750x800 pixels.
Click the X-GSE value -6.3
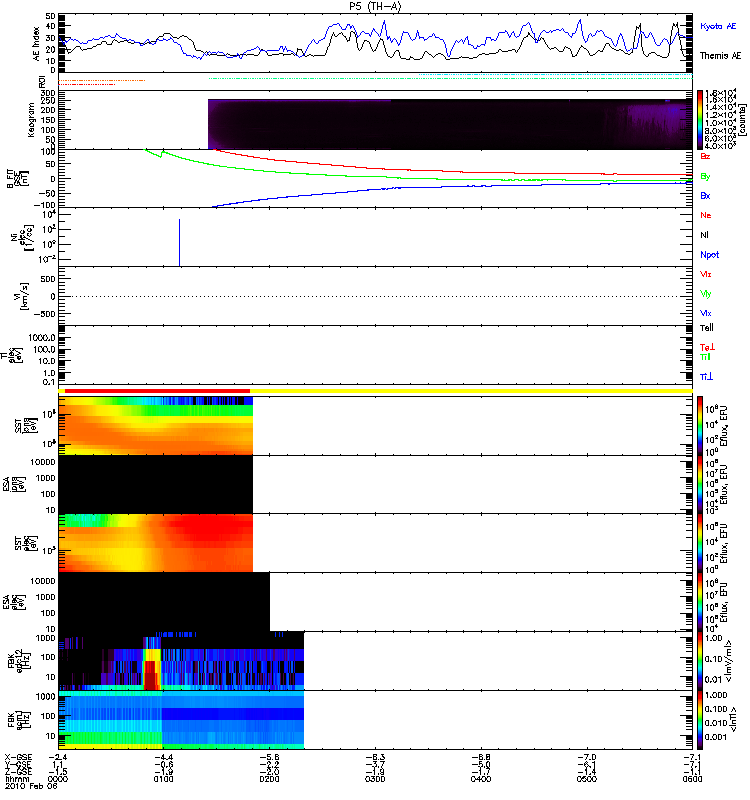point(378,757)
